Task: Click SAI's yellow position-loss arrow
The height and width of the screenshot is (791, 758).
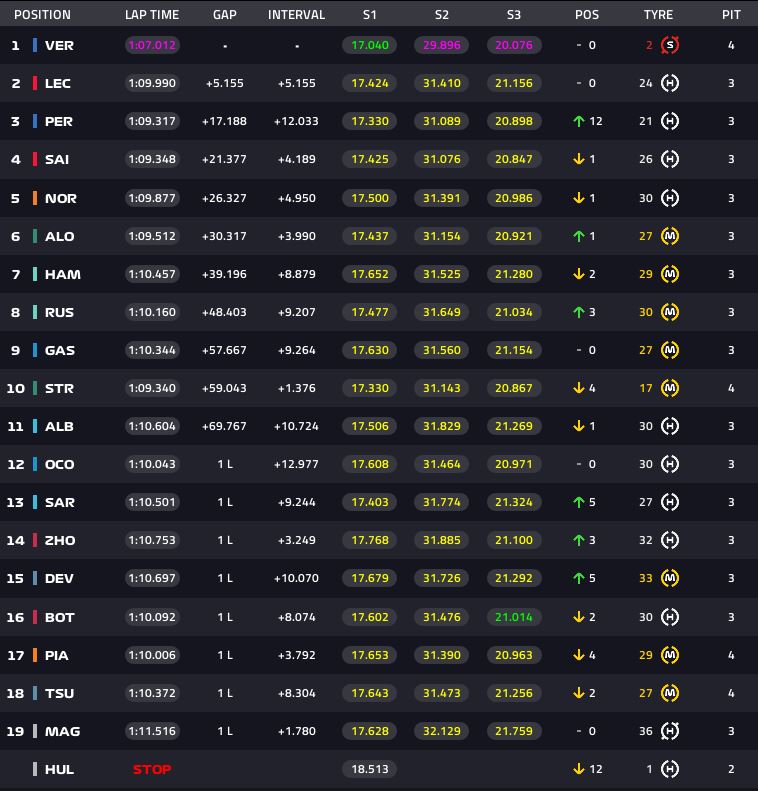Action: point(578,159)
